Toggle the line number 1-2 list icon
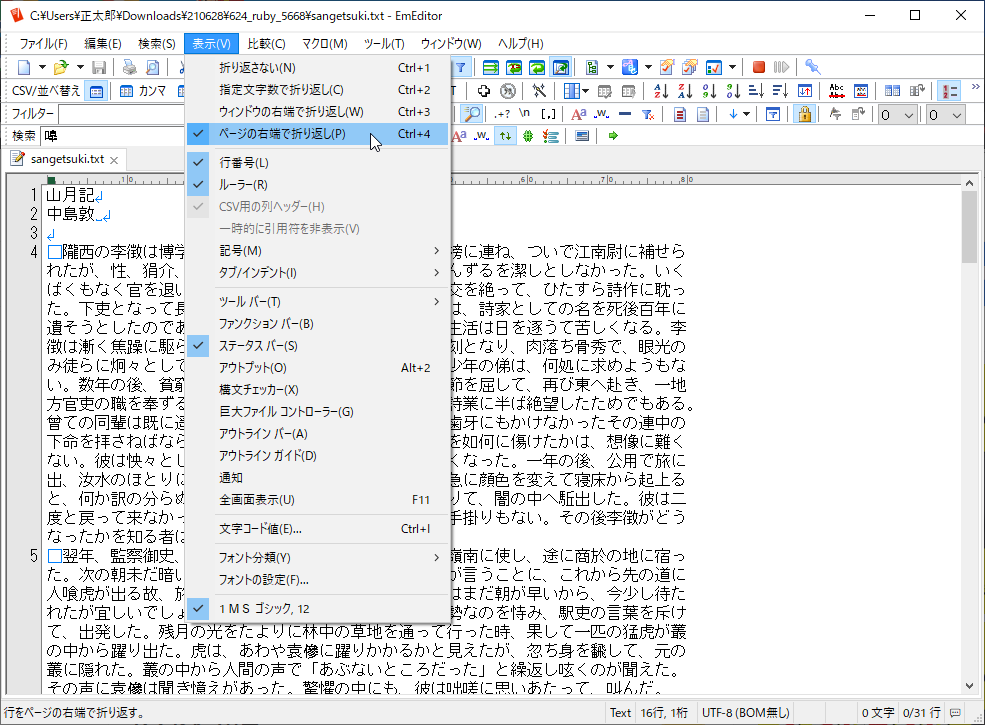The height and width of the screenshot is (725, 985). coord(949,91)
